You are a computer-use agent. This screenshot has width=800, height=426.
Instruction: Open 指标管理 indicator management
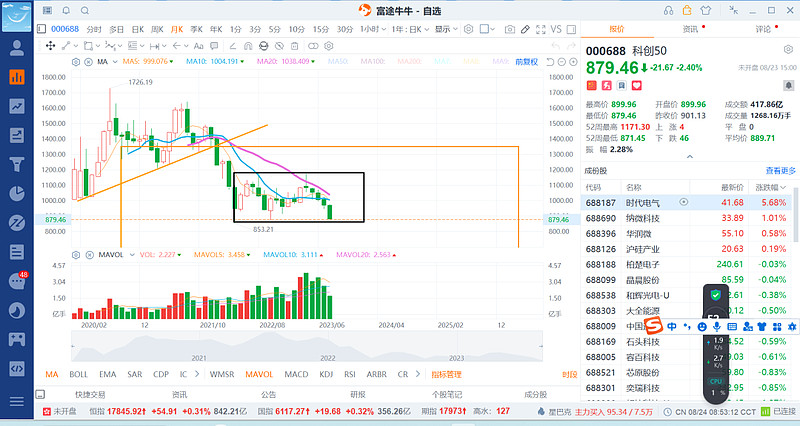[x=446, y=374]
